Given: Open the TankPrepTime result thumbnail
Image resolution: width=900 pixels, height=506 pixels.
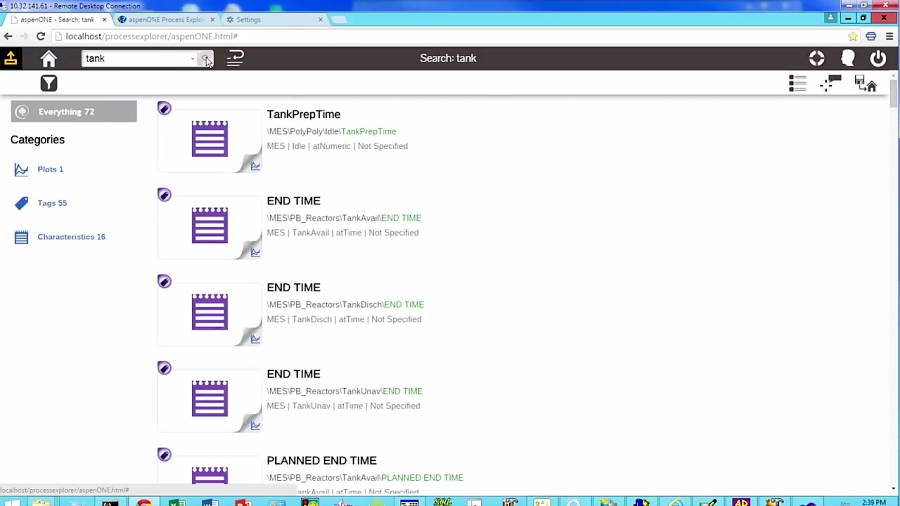Looking at the screenshot, I should [210, 140].
